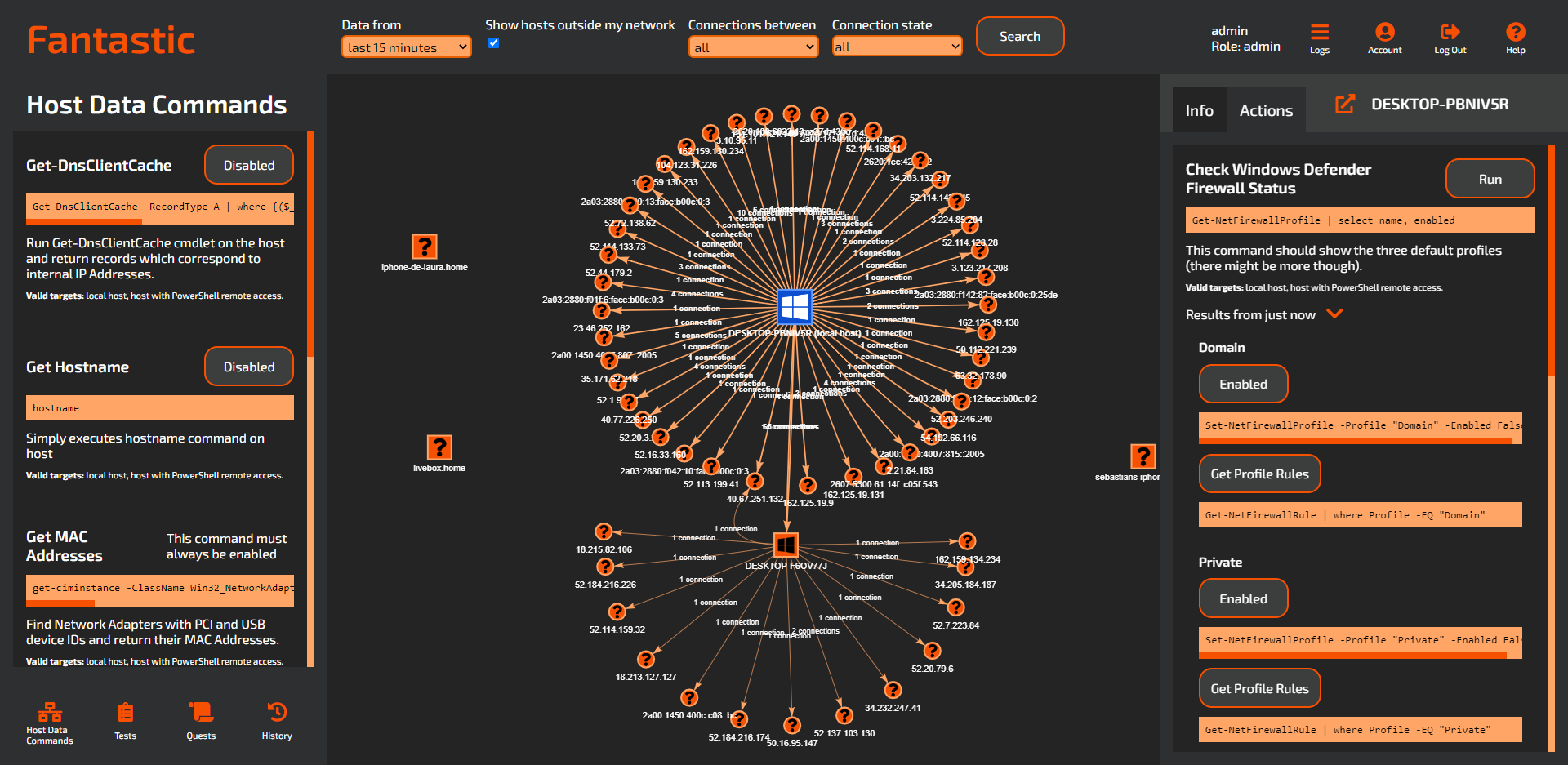Image resolution: width=1568 pixels, height=765 pixels.
Task: Open the Connection state dropdown
Action: [x=897, y=47]
